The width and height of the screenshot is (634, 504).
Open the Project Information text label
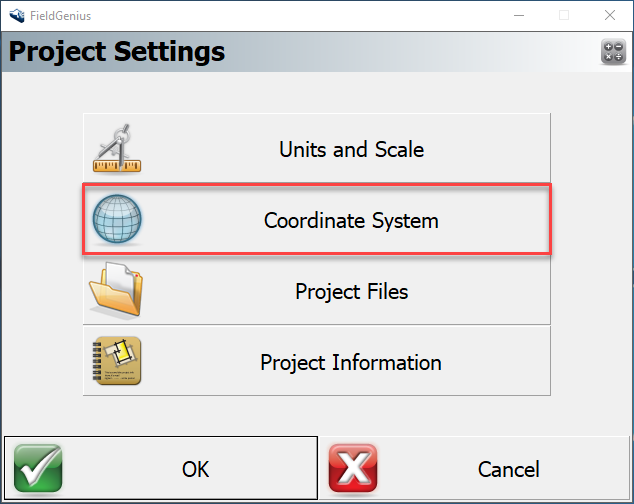point(351,362)
